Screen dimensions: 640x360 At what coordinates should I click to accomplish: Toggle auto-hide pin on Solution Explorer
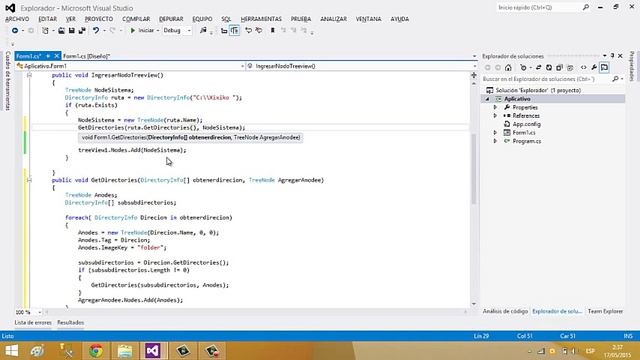point(612,56)
